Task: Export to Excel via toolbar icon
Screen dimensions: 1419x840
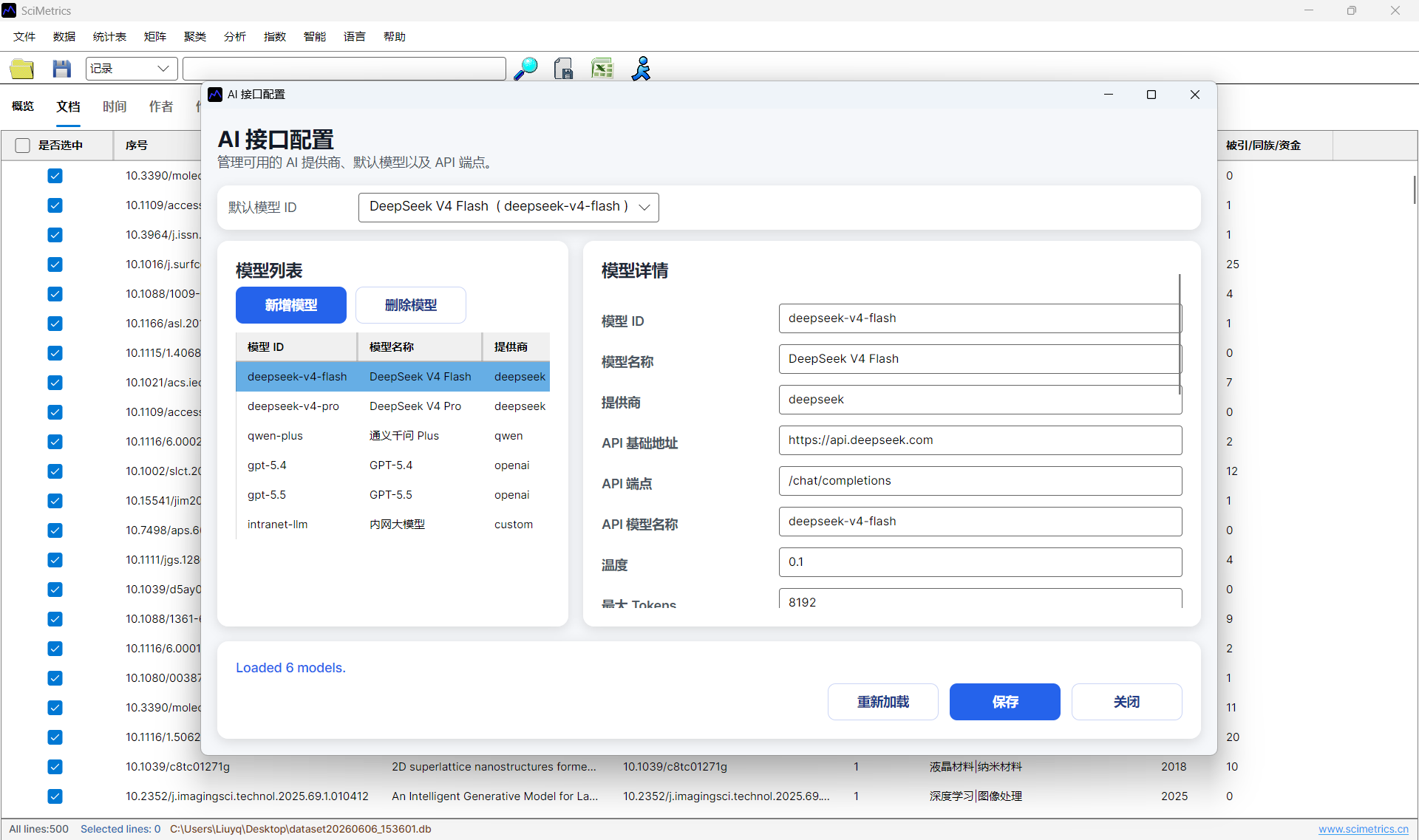Action: click(x=602, y=69)
